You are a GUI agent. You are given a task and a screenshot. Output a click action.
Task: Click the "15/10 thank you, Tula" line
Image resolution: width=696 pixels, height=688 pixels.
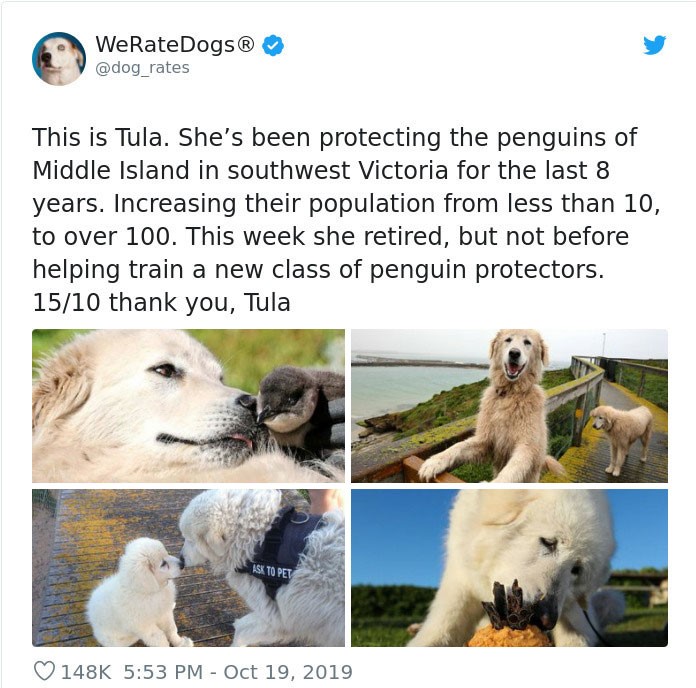click(x=161, y=303)
